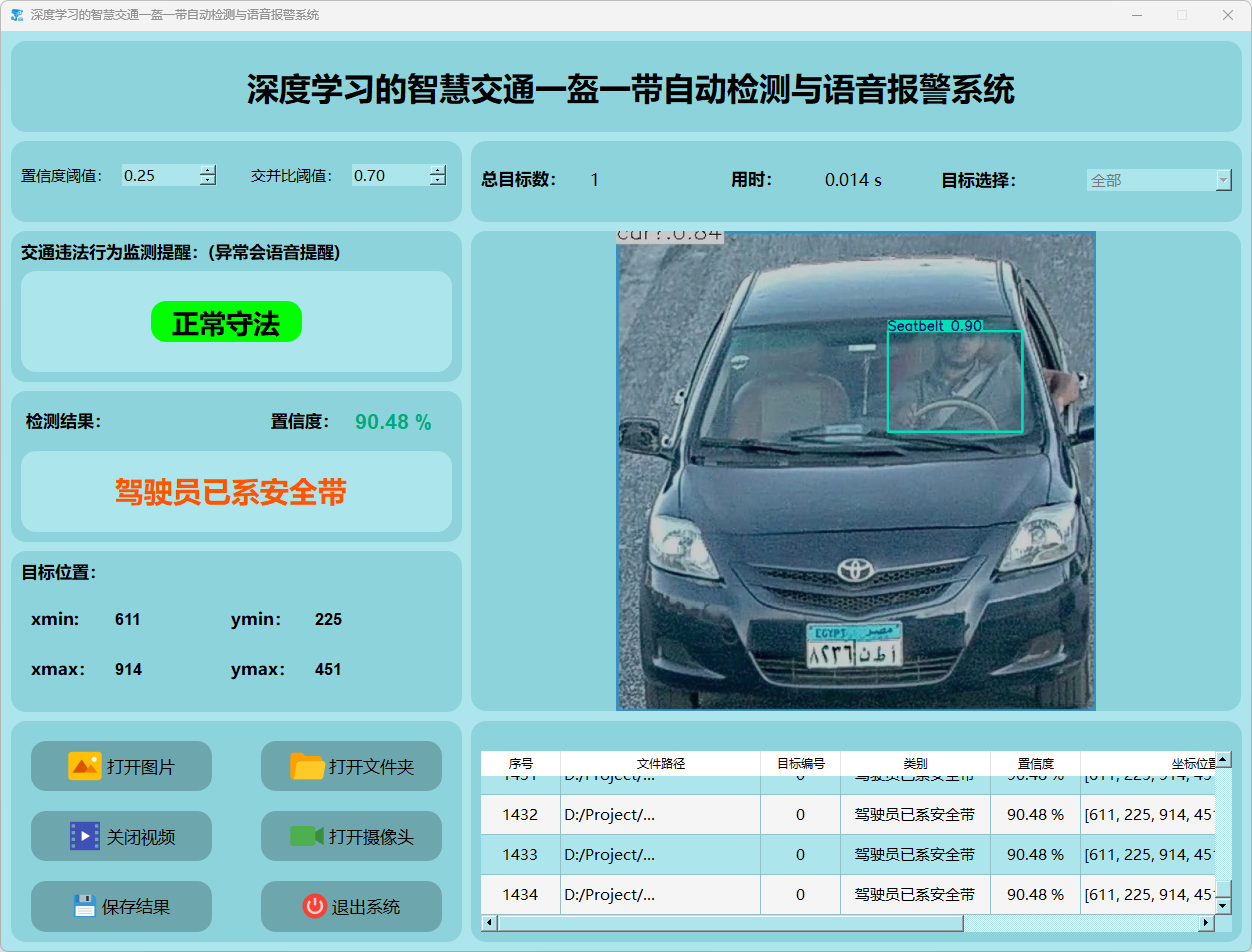Click the green 90.48 % confidence value
The height and width of the screenshot is (952, 1252).
[x=393, y=422]
